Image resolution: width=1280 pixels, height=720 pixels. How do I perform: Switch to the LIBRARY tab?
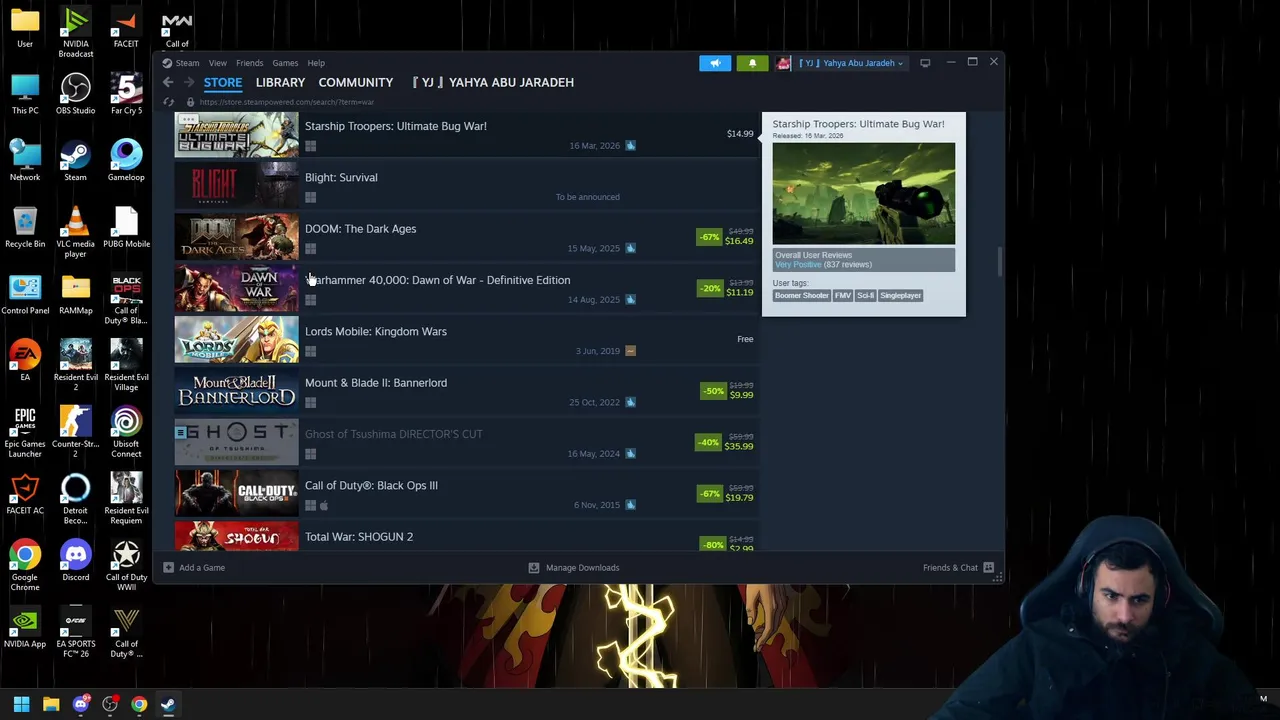(280, 82)
